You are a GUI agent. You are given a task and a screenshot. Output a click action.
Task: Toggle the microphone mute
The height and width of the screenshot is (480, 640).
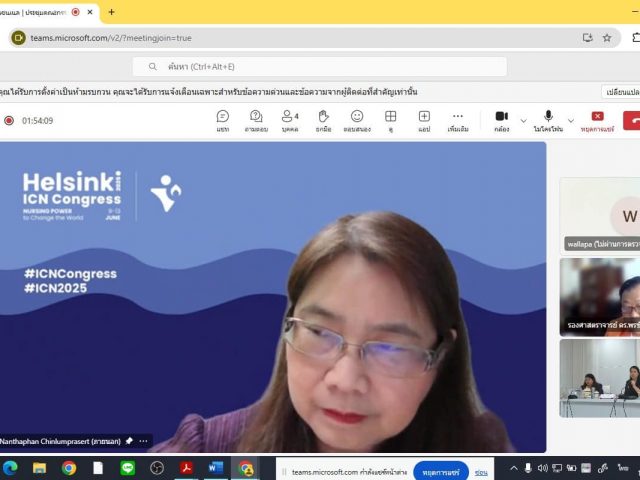click(548, 121)
